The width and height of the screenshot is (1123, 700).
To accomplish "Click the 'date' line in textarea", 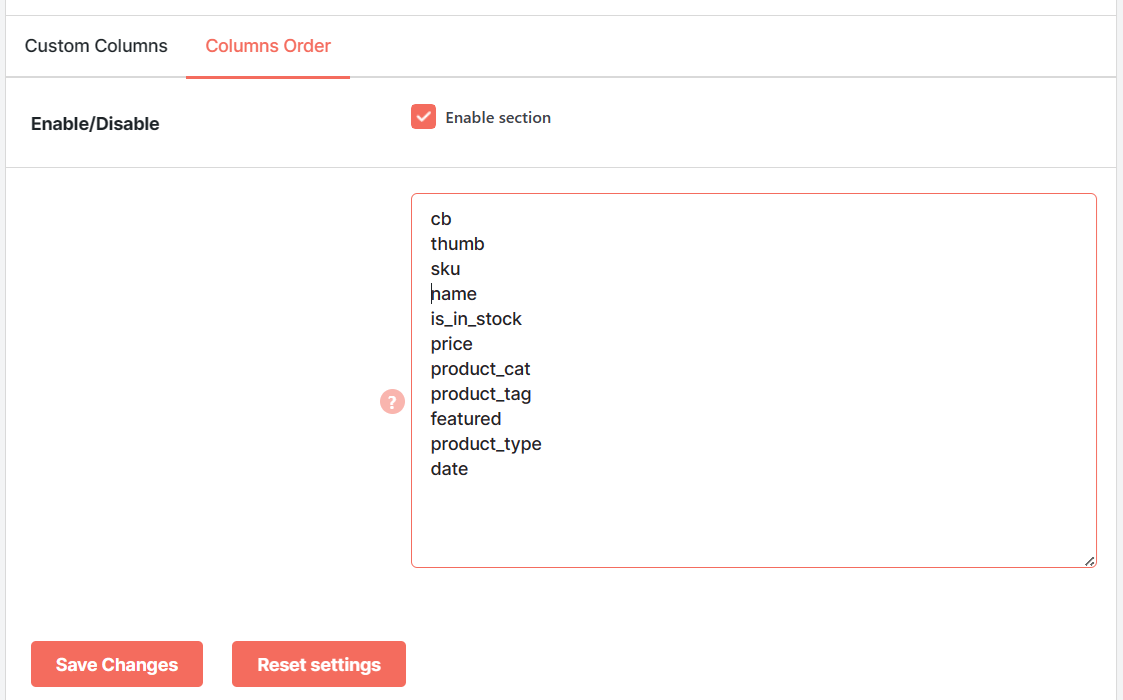I will click(x=450, y=469).
